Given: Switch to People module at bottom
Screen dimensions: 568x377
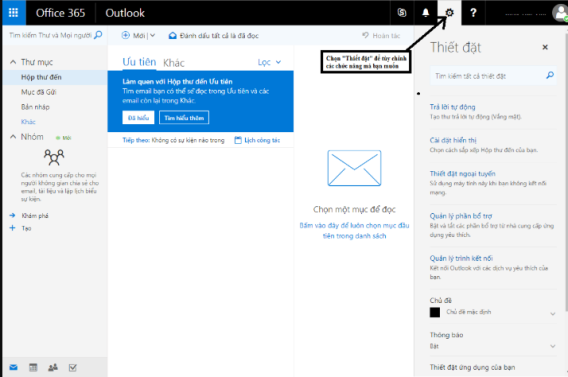Looking at the screenshot, I should (53, 368).
